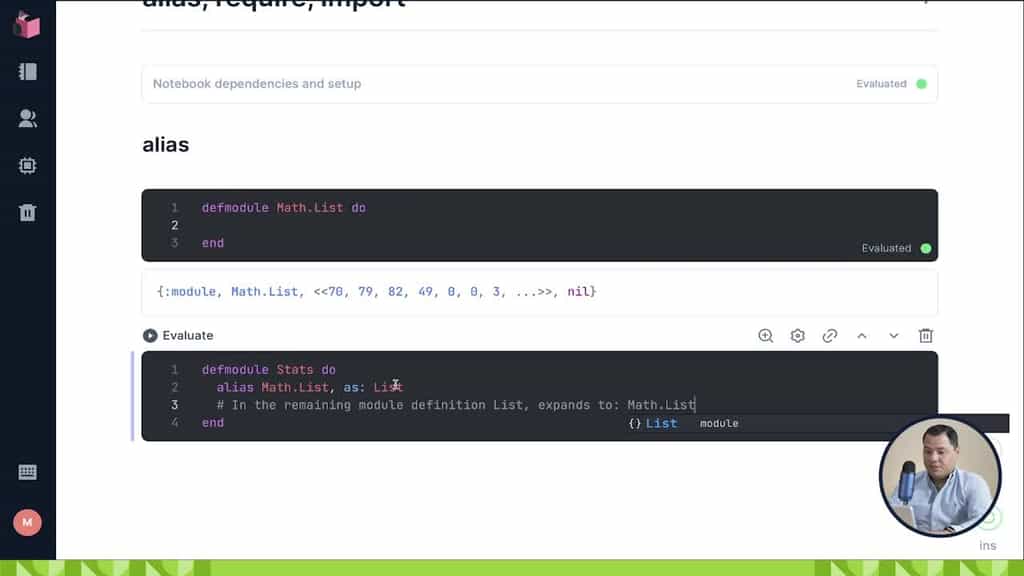Open the user profile avatar M

(x=26, y=522)
